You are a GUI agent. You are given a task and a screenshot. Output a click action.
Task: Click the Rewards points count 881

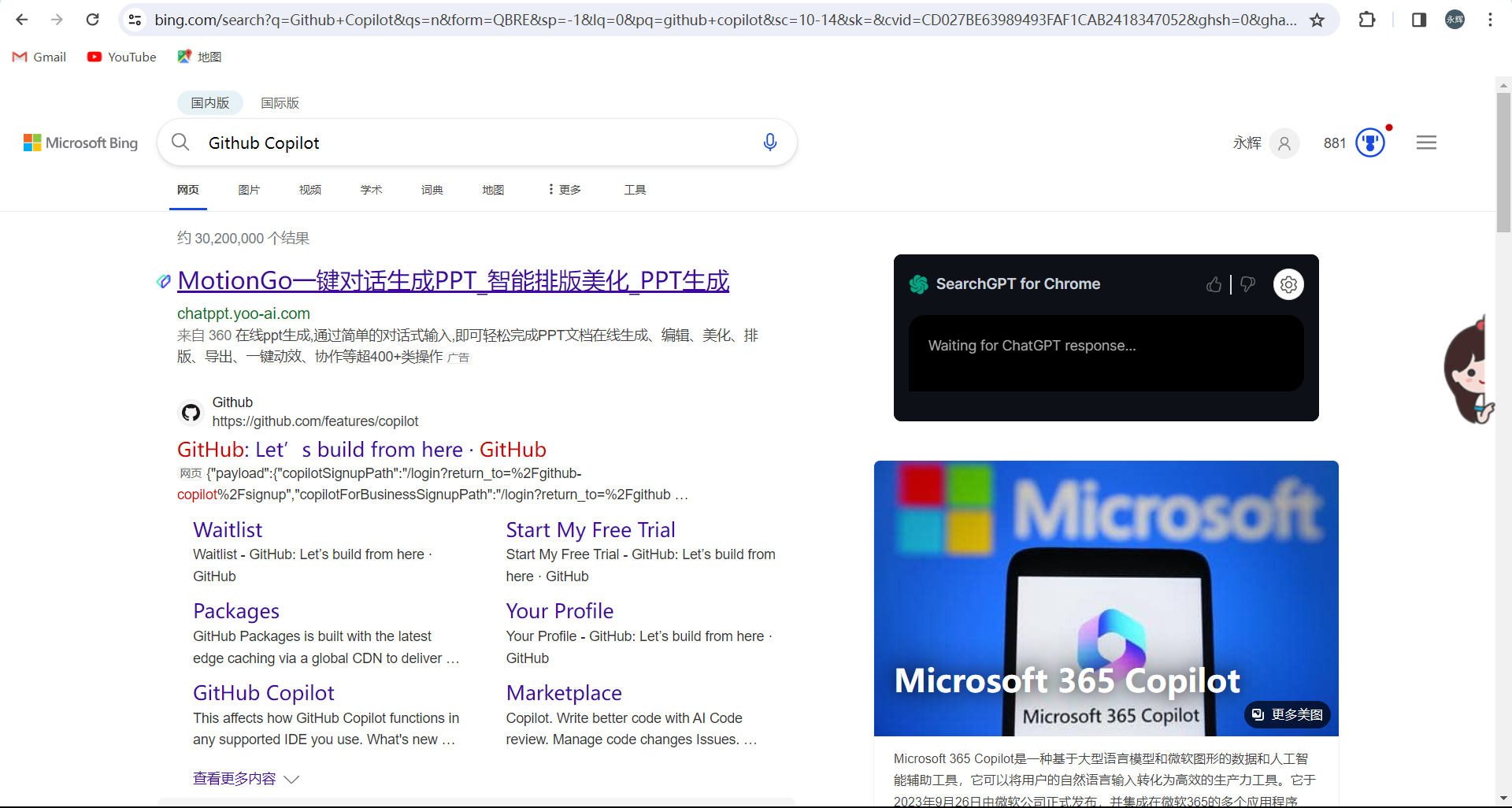(x=1335, y=143)
